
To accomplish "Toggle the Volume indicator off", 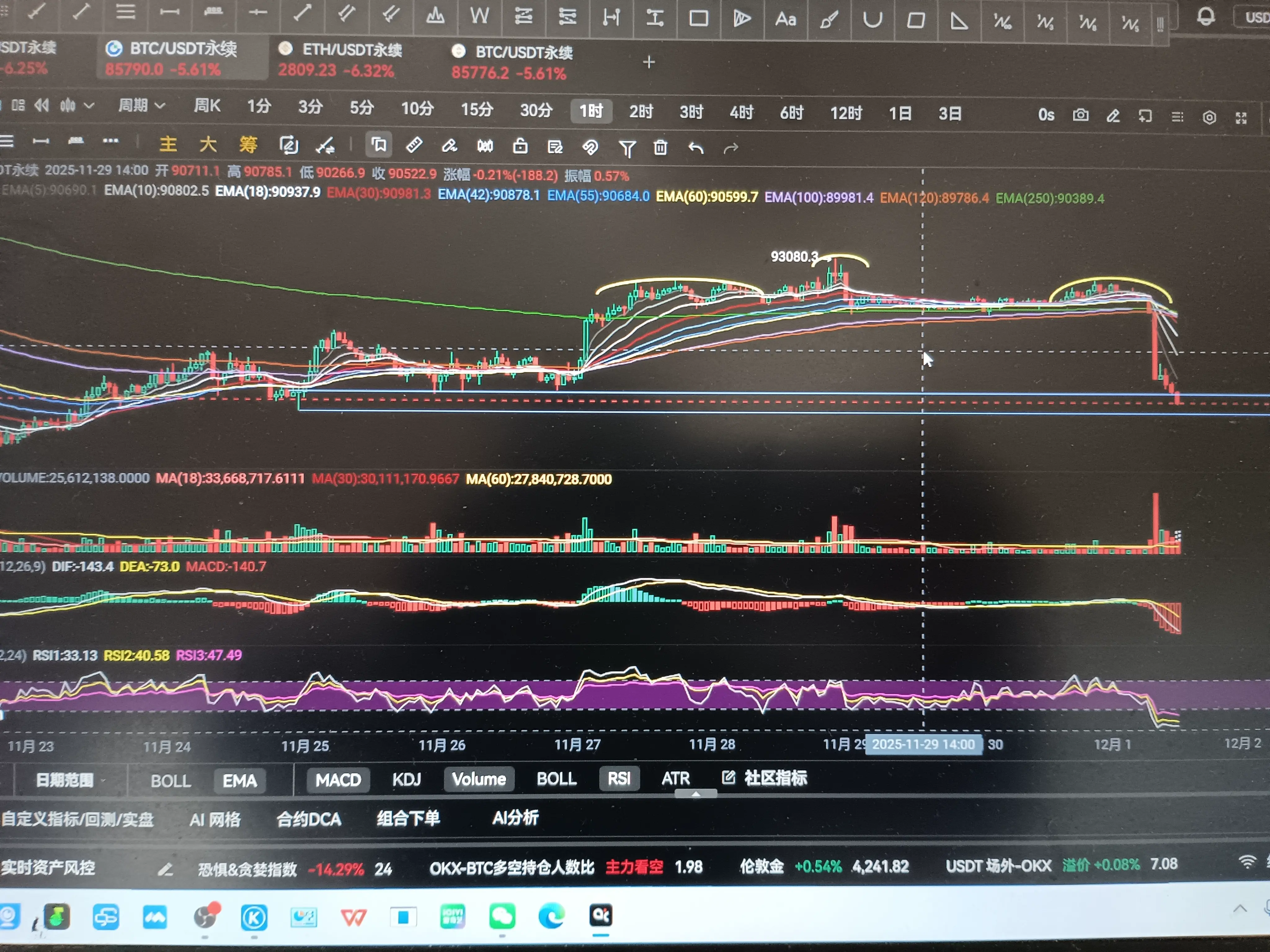I will pyautogui.click(x=479, y=779).
